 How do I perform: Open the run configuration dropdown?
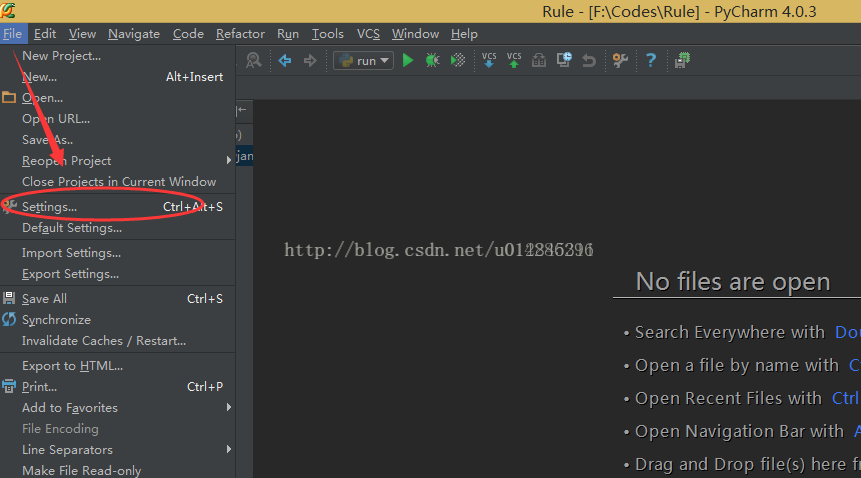pos(364,60)
